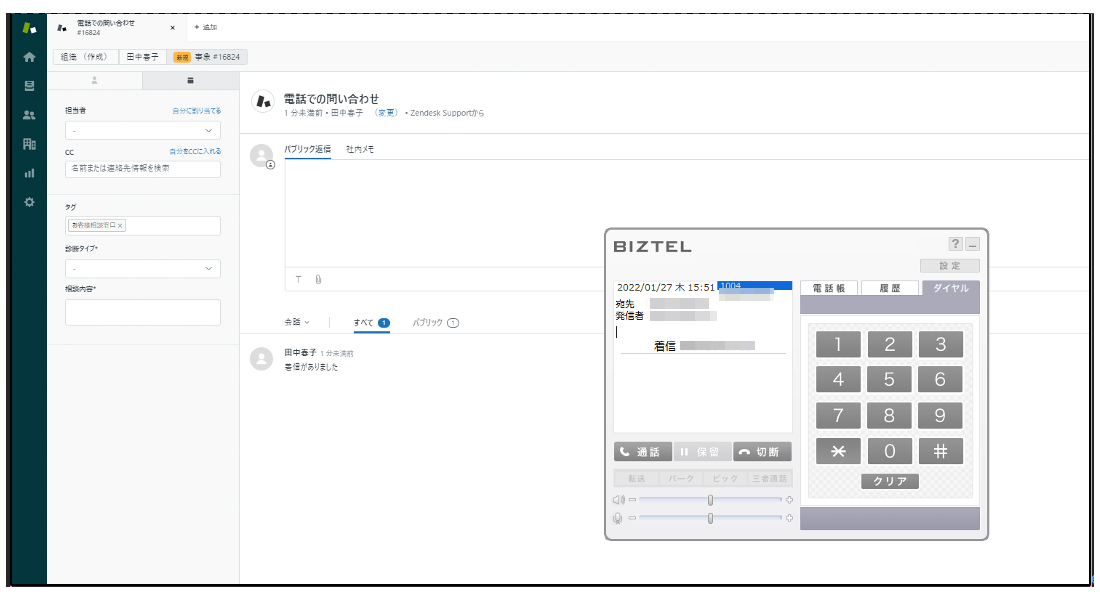The height and width of the screenshot is (600, 1100).
Task: Open the reporting icon in the sidebar
Action: coord(29,172)
